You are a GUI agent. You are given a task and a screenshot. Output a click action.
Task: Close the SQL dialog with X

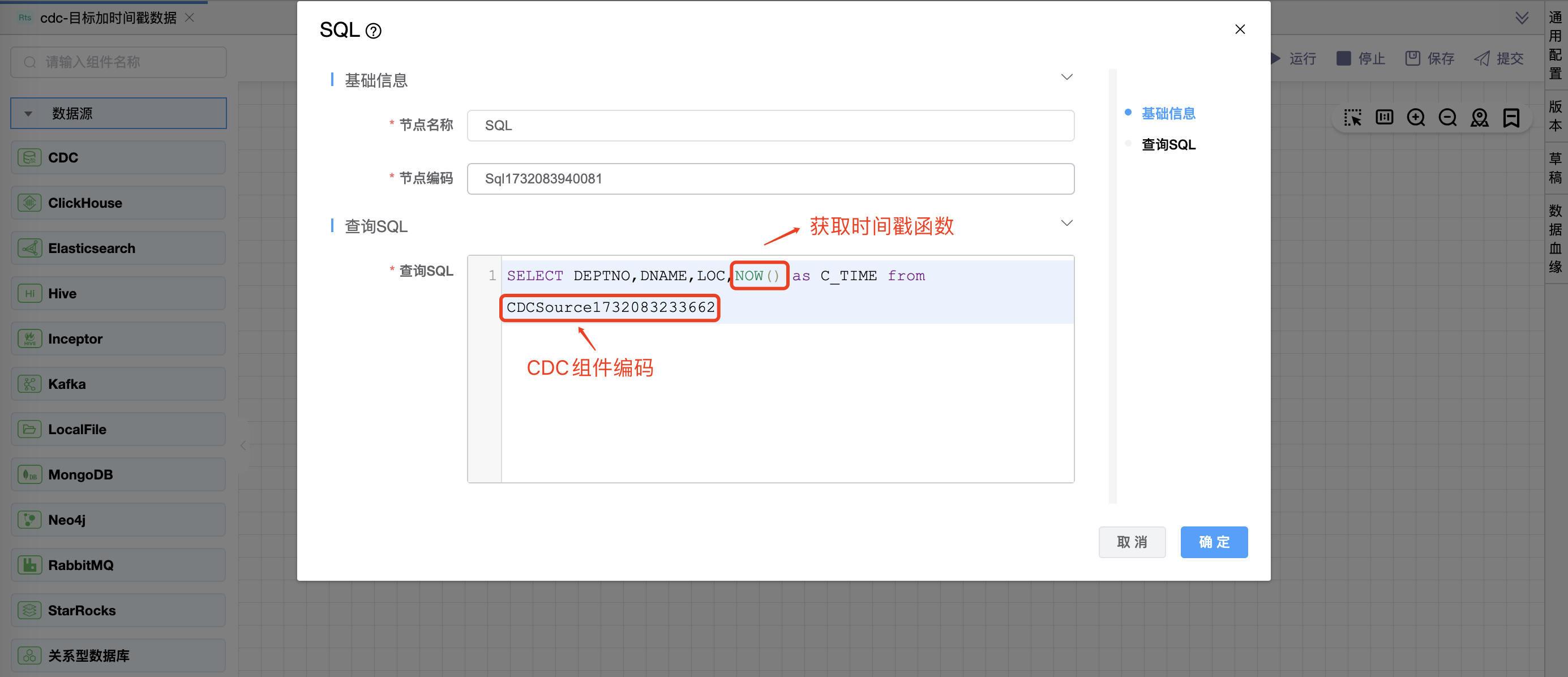(1240, 29)
